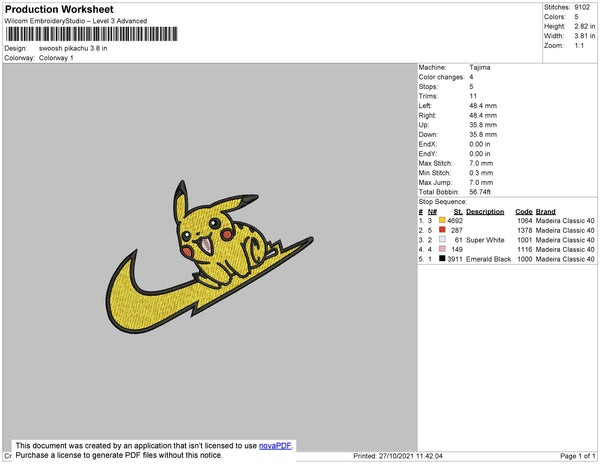Screen dimensions: 600x464
Task: Click 'Wilcom EmbroideryStudio – Level 3 Advanced' text
Action: [x=76, y=21]
